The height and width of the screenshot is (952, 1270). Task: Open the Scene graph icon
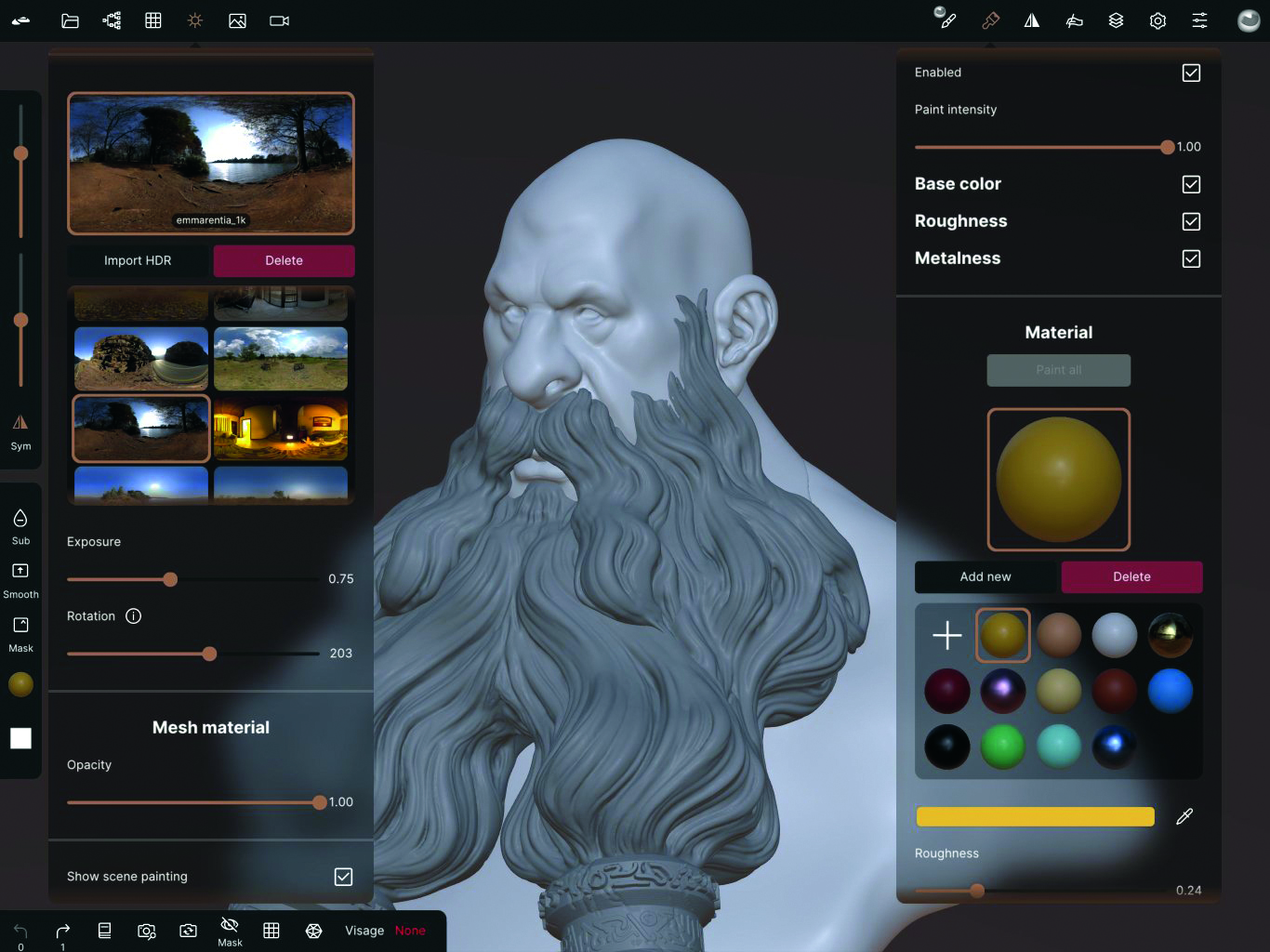(x=112, y=20)
